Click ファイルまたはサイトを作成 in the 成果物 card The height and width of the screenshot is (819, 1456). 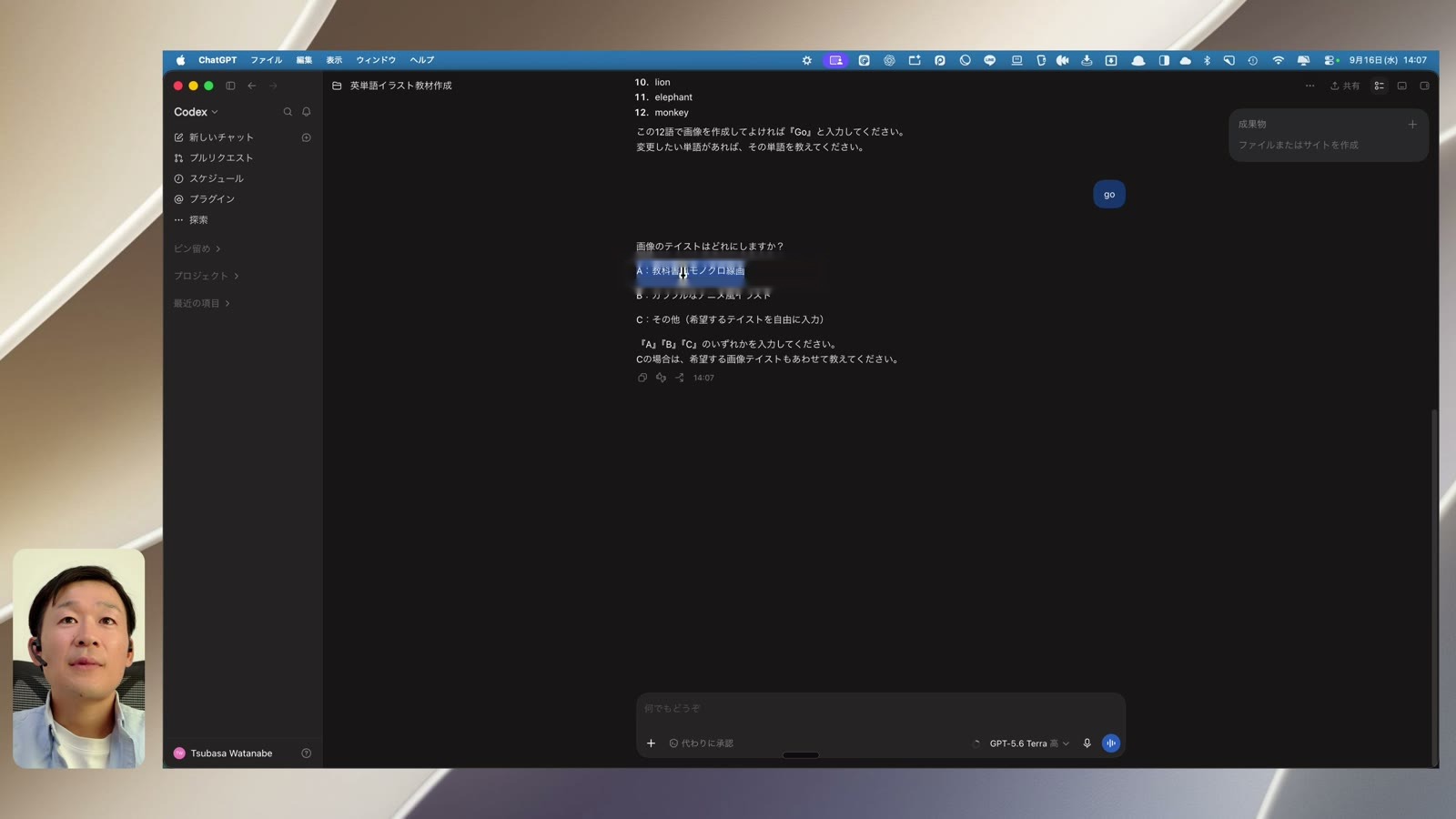pyautogui.click(x=1298, y=145)
